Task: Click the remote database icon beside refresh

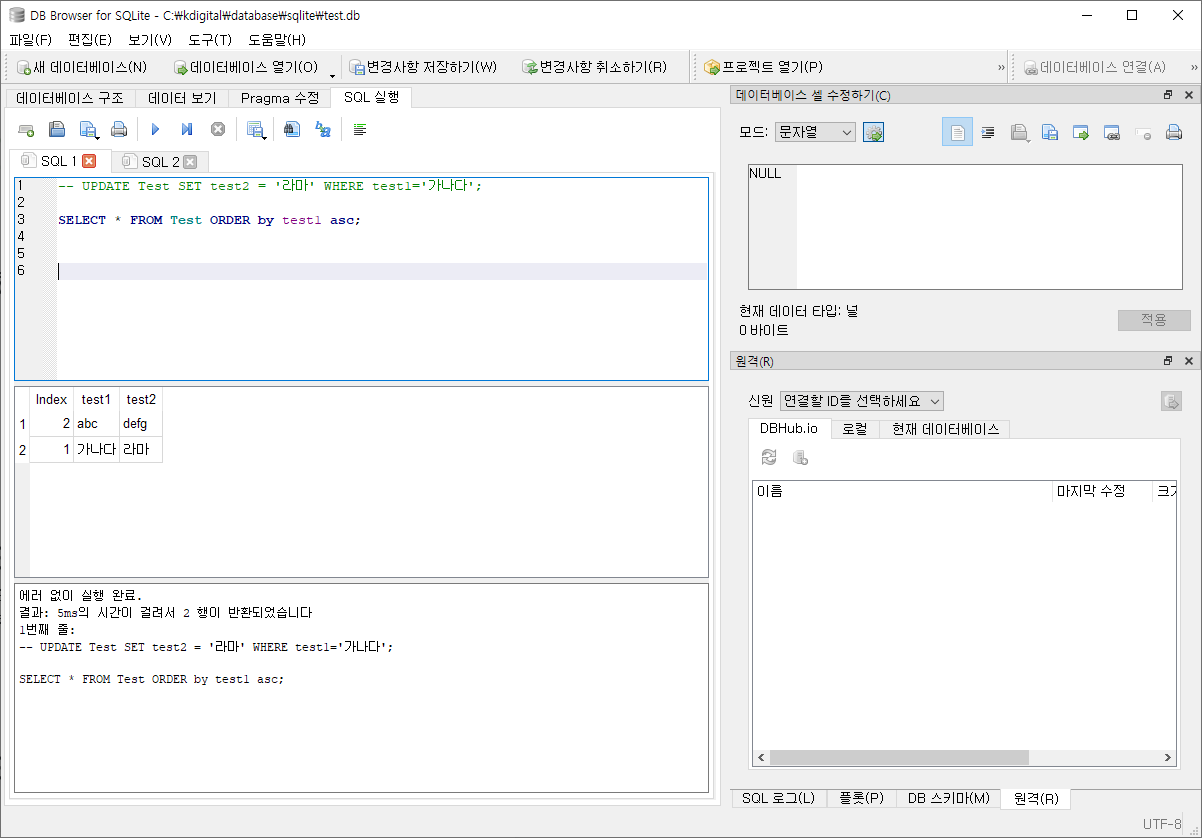Action: [x=800, y=457]
